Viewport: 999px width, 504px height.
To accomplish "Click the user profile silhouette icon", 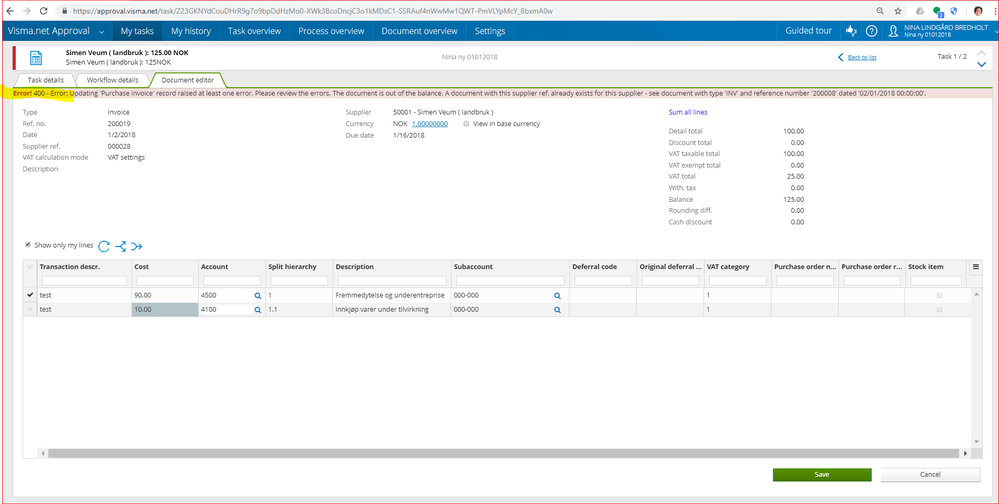I will (x=894, y=31).
